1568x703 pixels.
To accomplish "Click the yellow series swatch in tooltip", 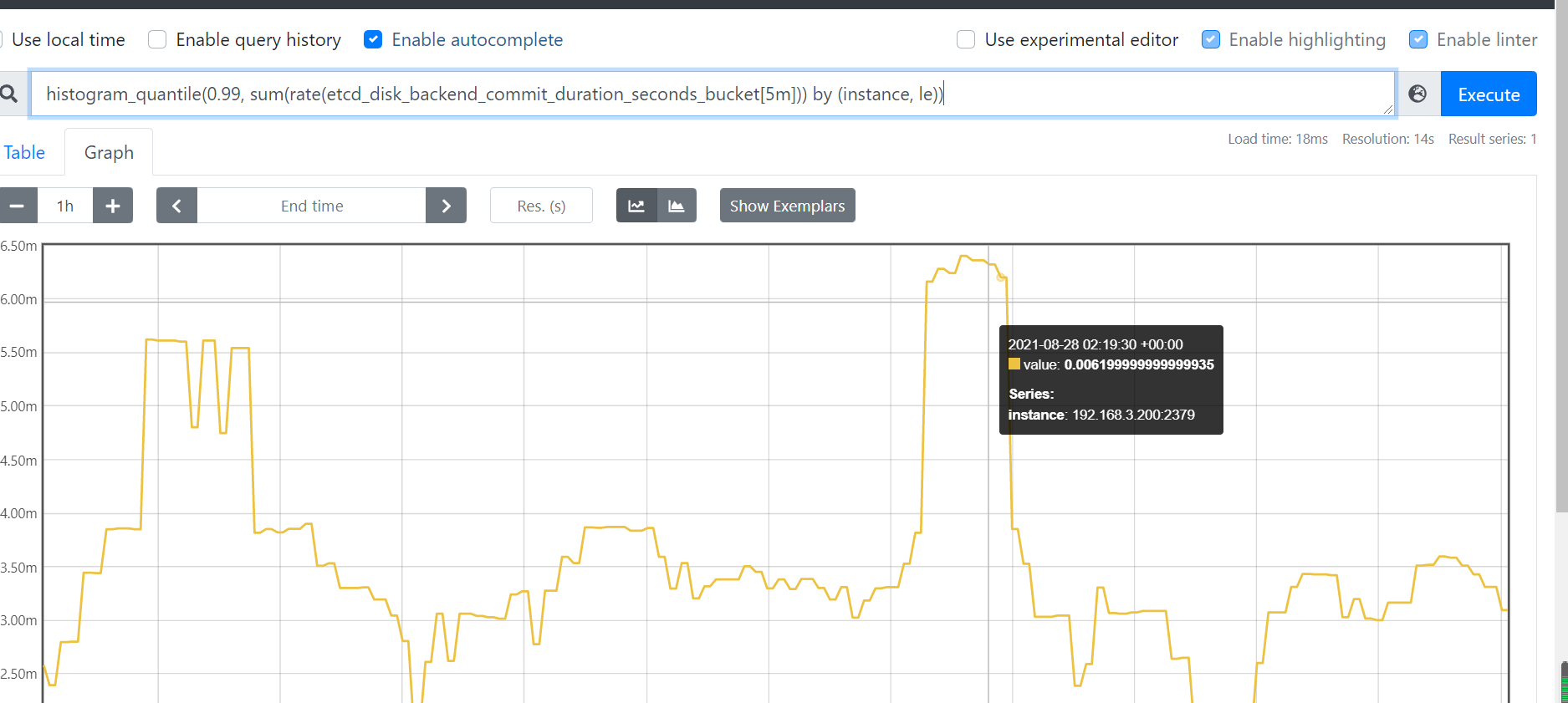I will pos(1014,364).
